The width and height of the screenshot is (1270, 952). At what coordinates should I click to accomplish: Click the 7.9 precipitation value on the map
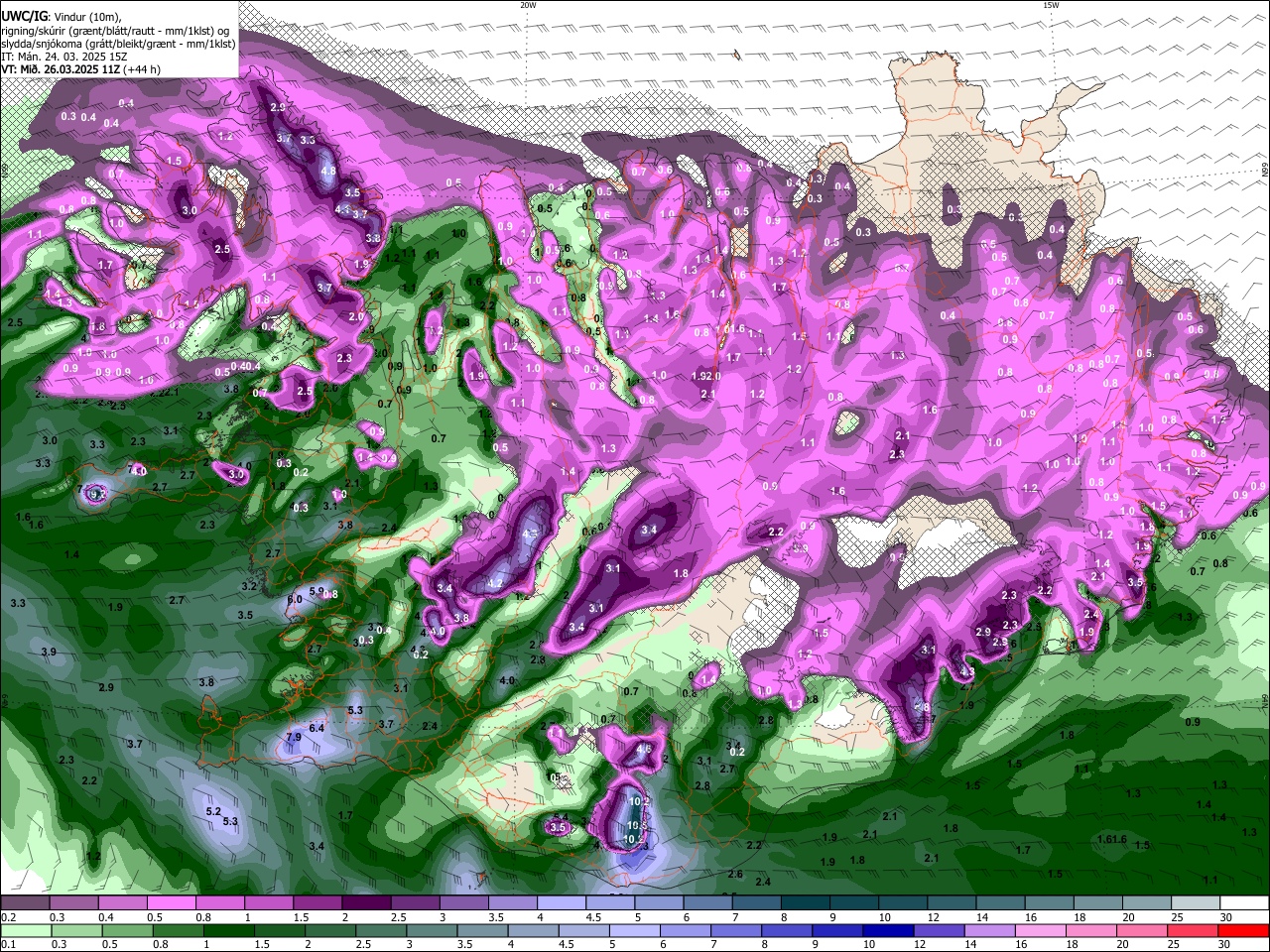[294, 738]
